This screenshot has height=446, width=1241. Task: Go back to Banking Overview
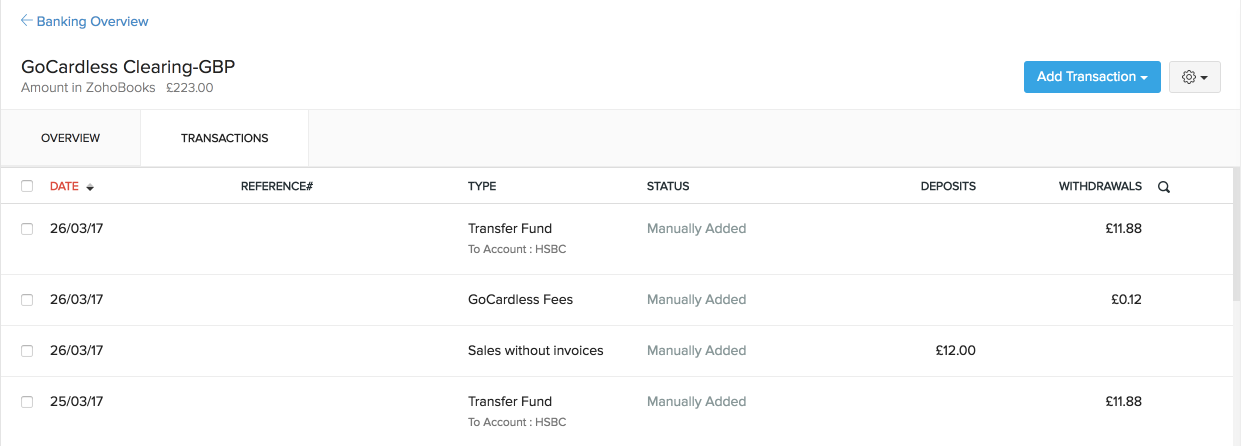92,21
